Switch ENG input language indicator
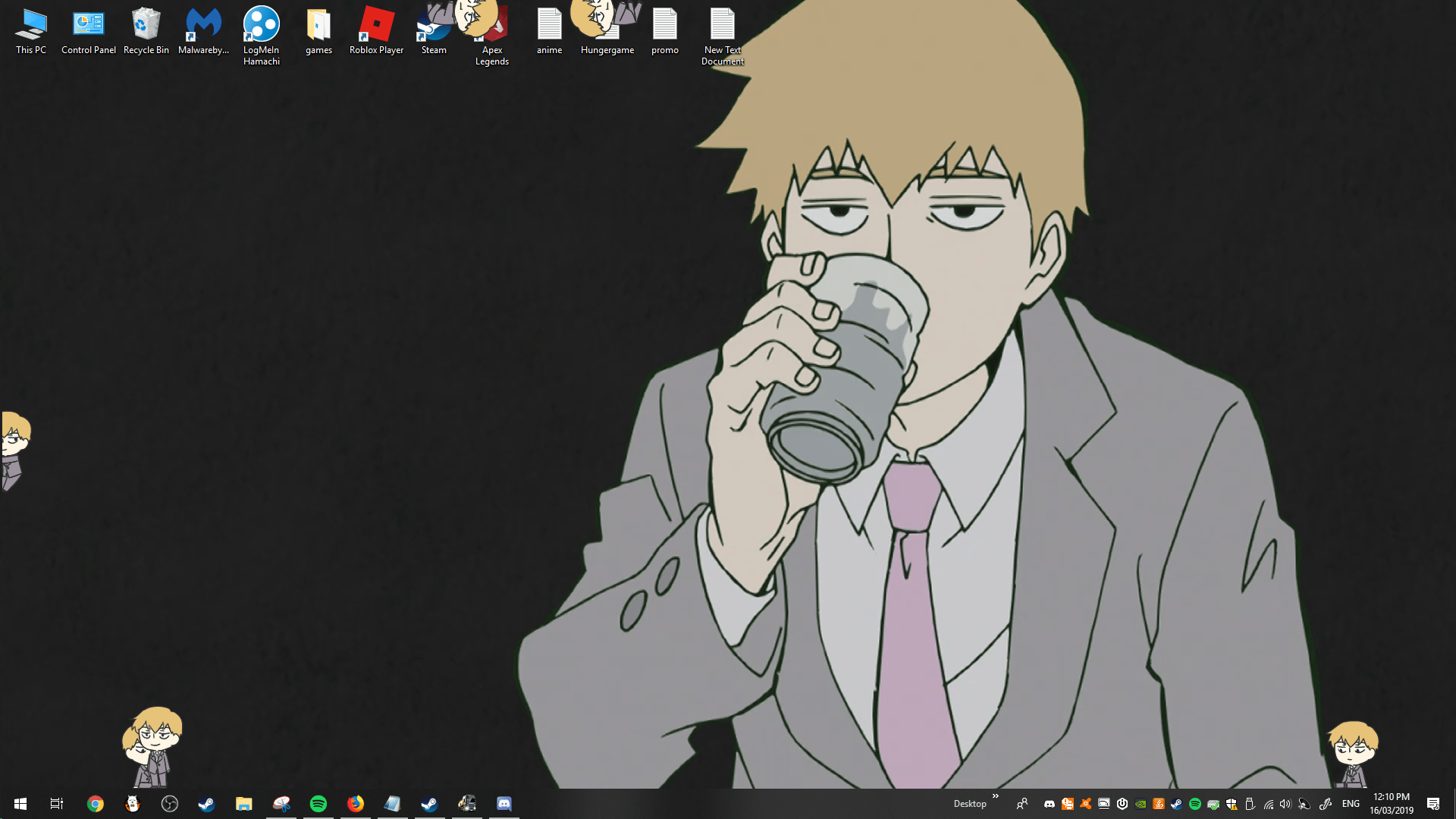The width and height of the screenshot is (1456, 819). [x=1351, y=804]
